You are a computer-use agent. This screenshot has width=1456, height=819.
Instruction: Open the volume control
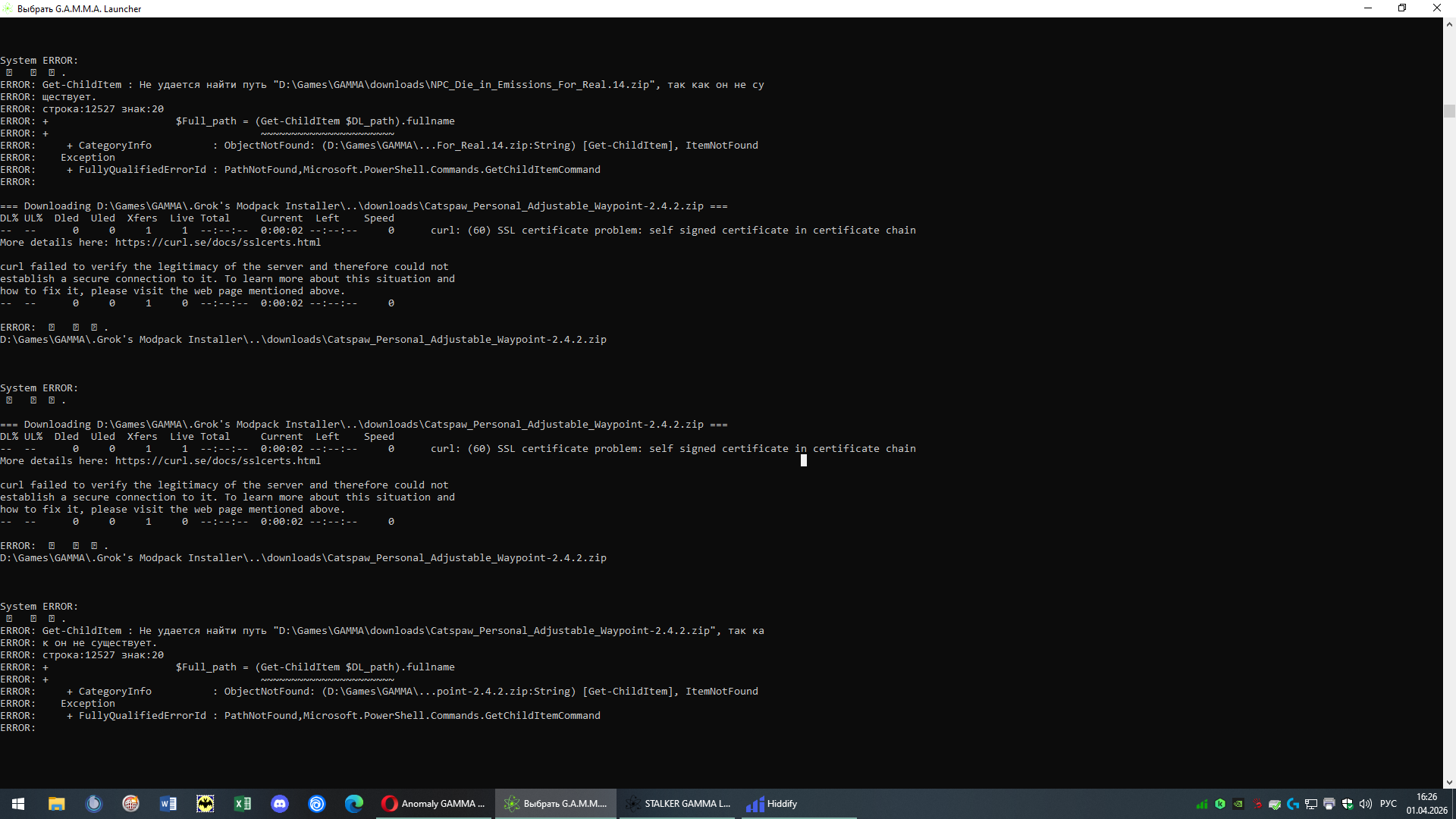click(x=1366, y=804)
